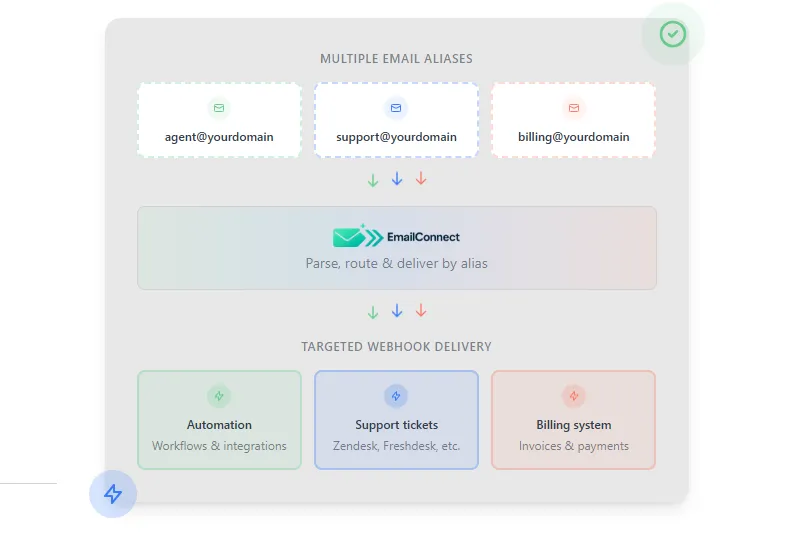789x534 pixels.
Task: Click the blue down arrow below email aliases
Action: point(397,179)
